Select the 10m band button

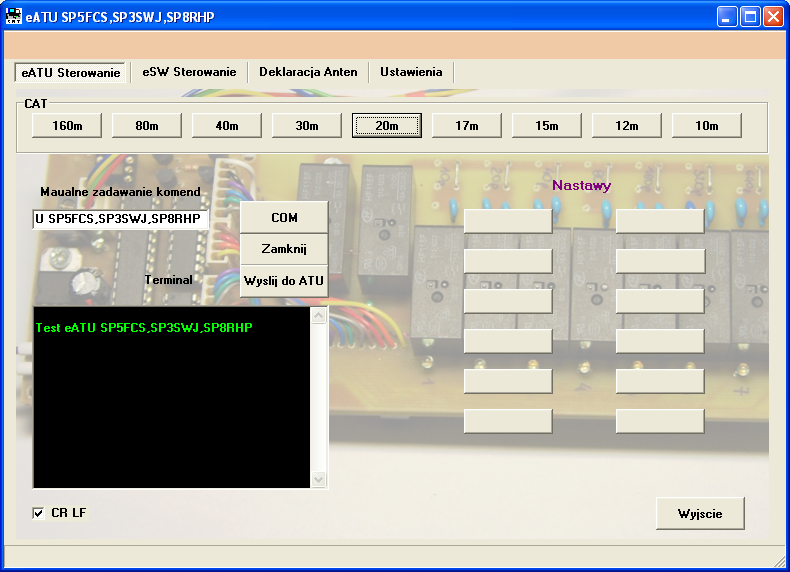[707, 125]
